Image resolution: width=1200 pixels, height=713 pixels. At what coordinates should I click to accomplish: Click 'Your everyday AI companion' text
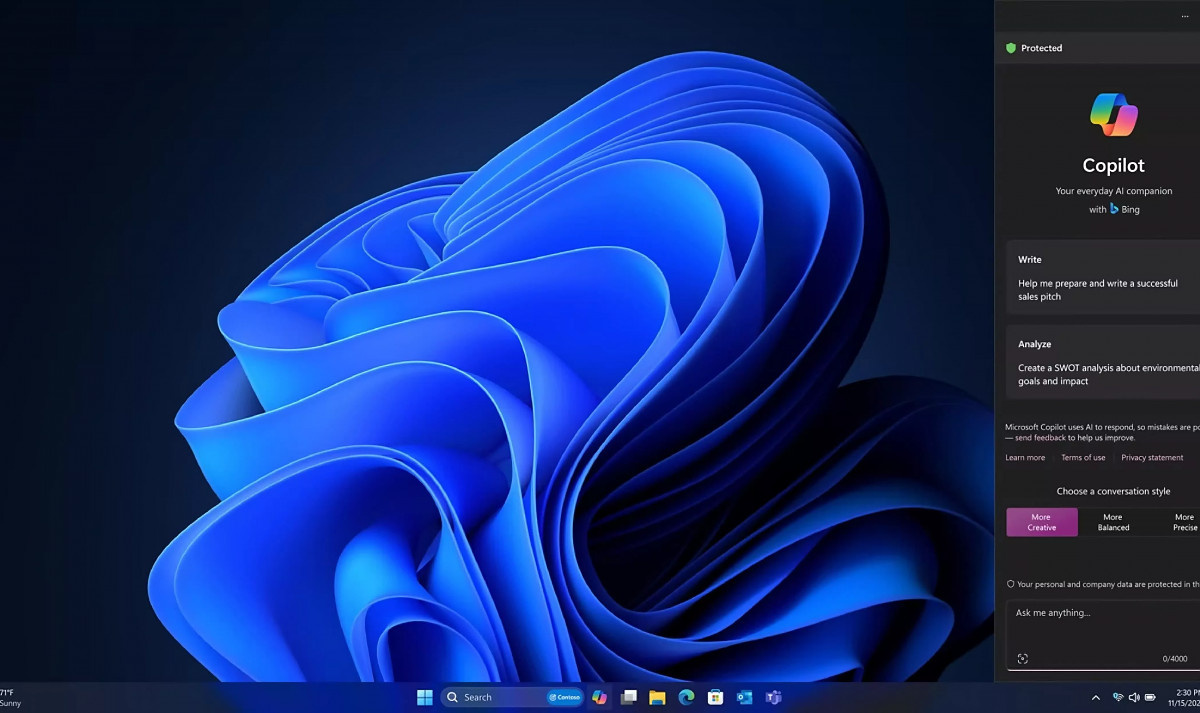coord(1113,191)
